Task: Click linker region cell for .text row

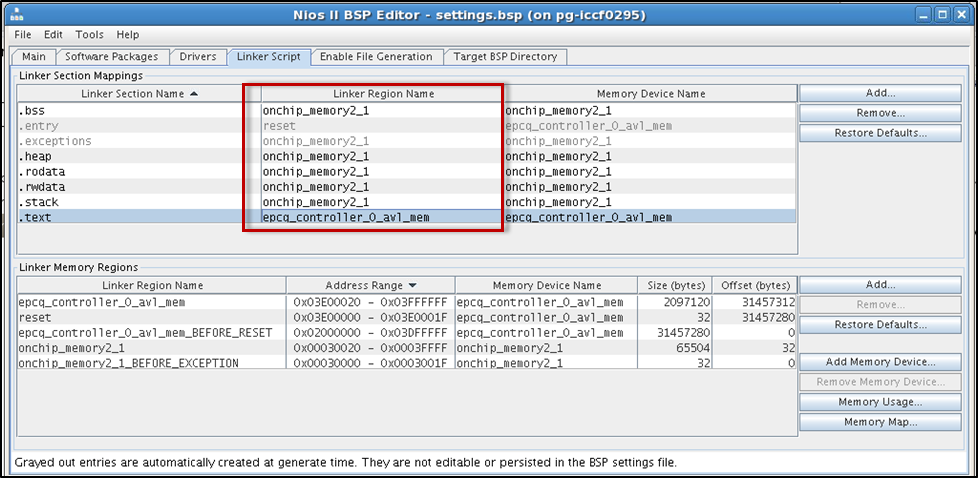Action: 382,217
